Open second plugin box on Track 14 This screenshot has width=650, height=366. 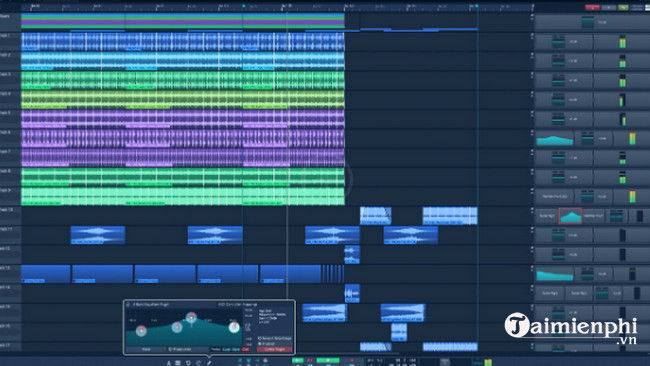[x=579, y=293]
